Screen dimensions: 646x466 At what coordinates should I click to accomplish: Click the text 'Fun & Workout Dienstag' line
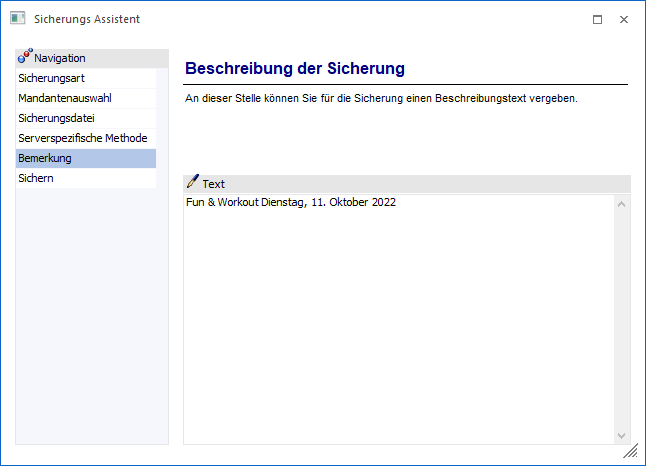(291, 203)
